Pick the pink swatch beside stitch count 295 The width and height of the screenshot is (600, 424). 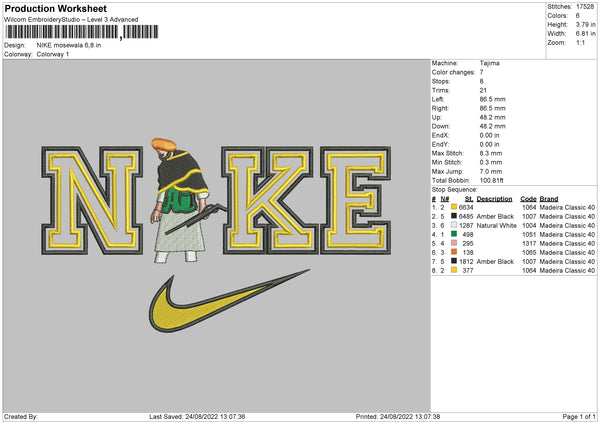pos(454,243)
